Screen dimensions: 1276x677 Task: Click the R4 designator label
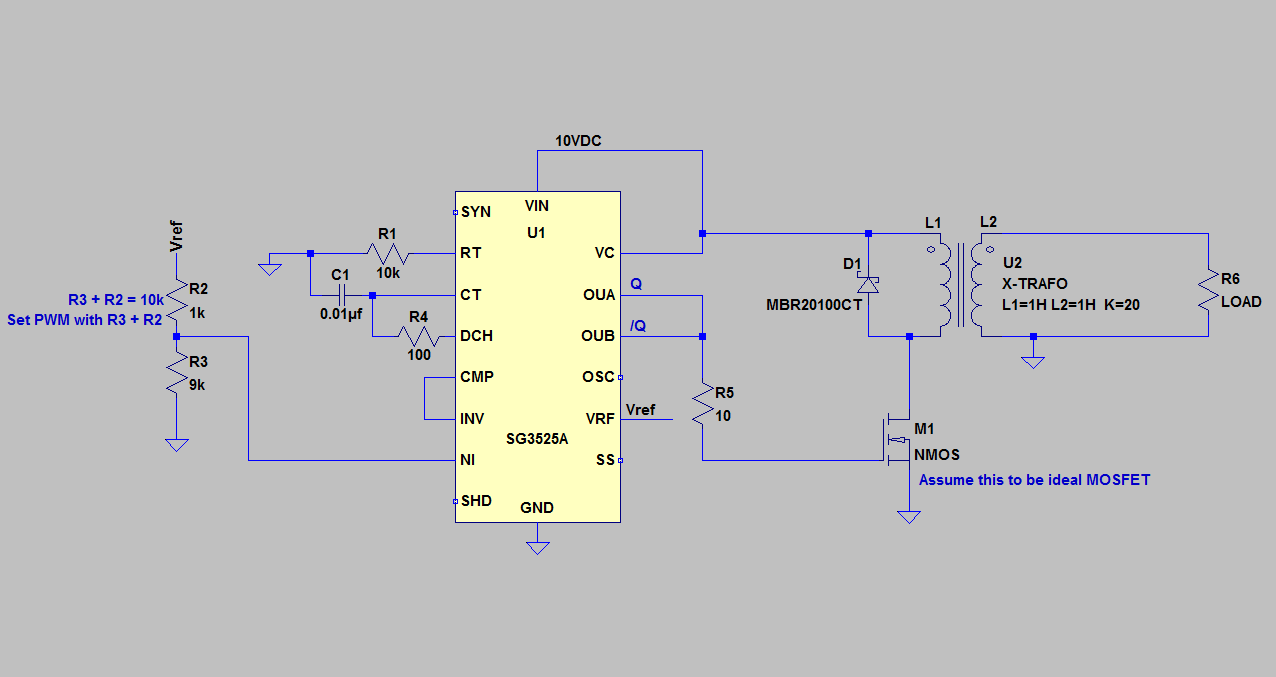click(x=418, y=316)
